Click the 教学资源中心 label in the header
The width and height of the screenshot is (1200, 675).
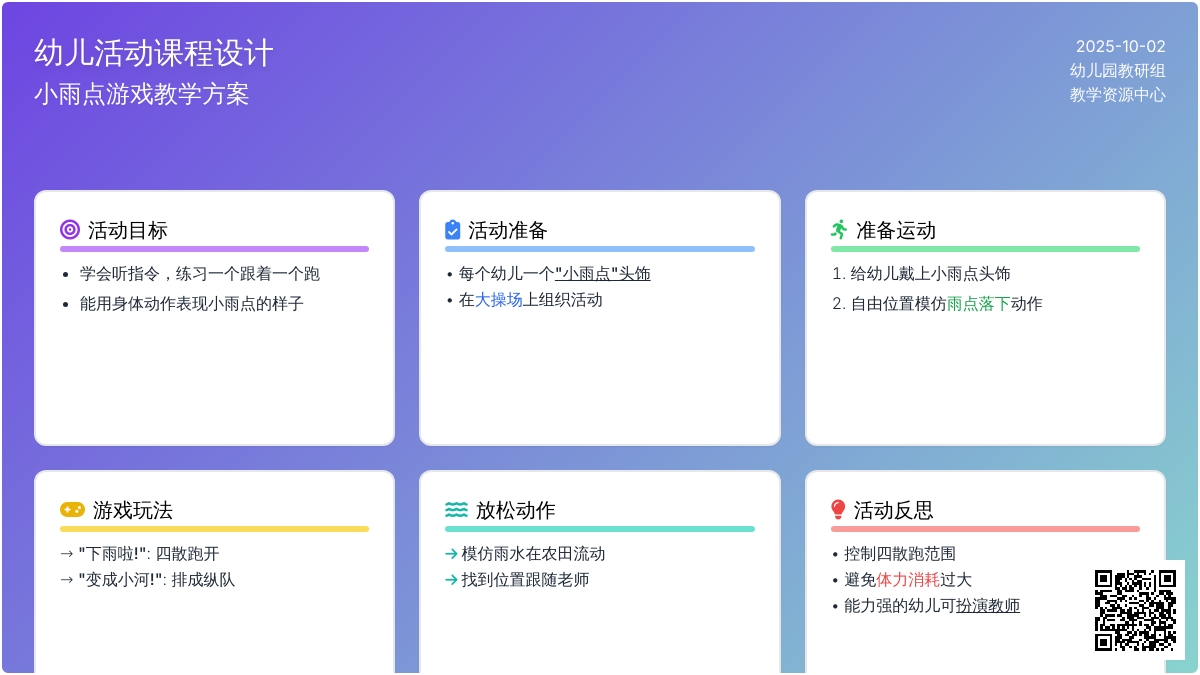[1117, 95]
